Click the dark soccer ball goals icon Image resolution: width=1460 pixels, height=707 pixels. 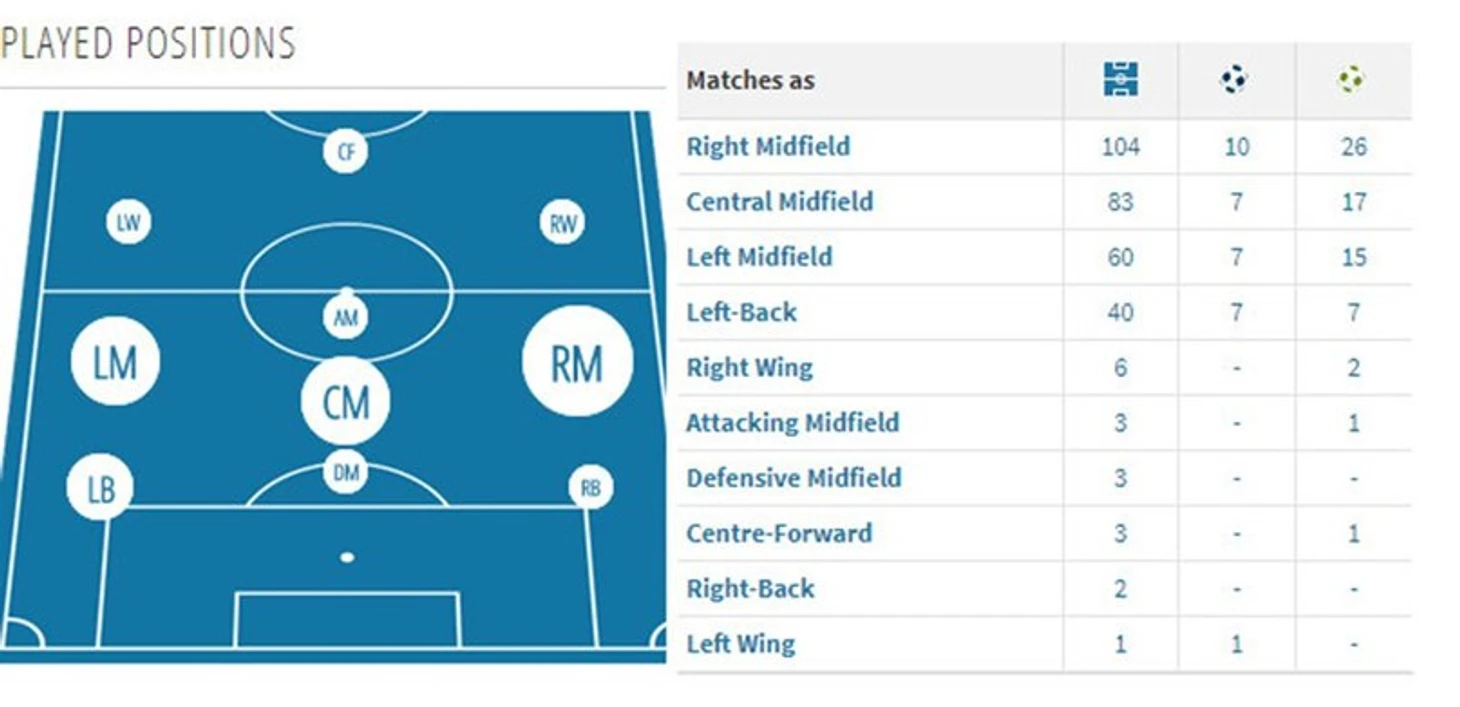tap(1235, 79)
